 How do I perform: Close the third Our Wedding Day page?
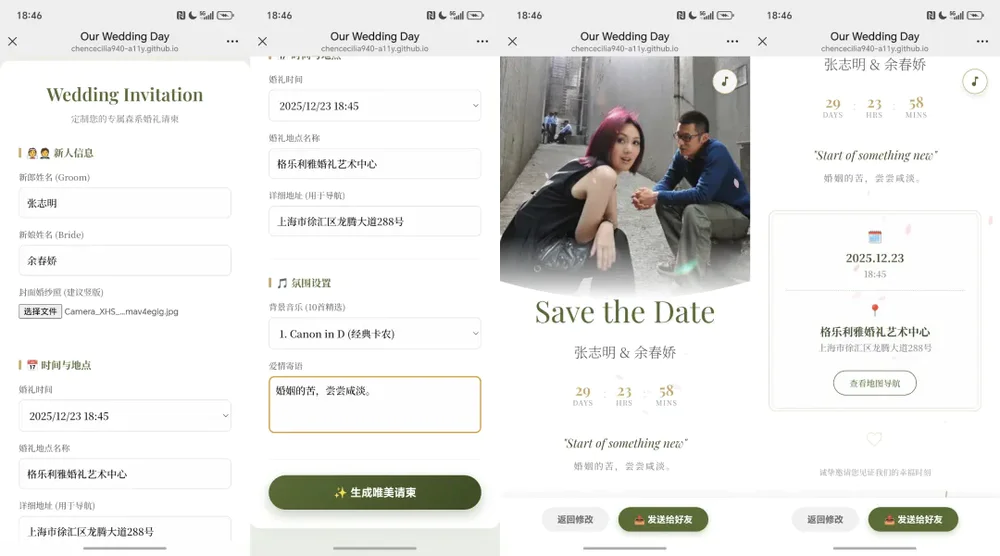(513, 41)
